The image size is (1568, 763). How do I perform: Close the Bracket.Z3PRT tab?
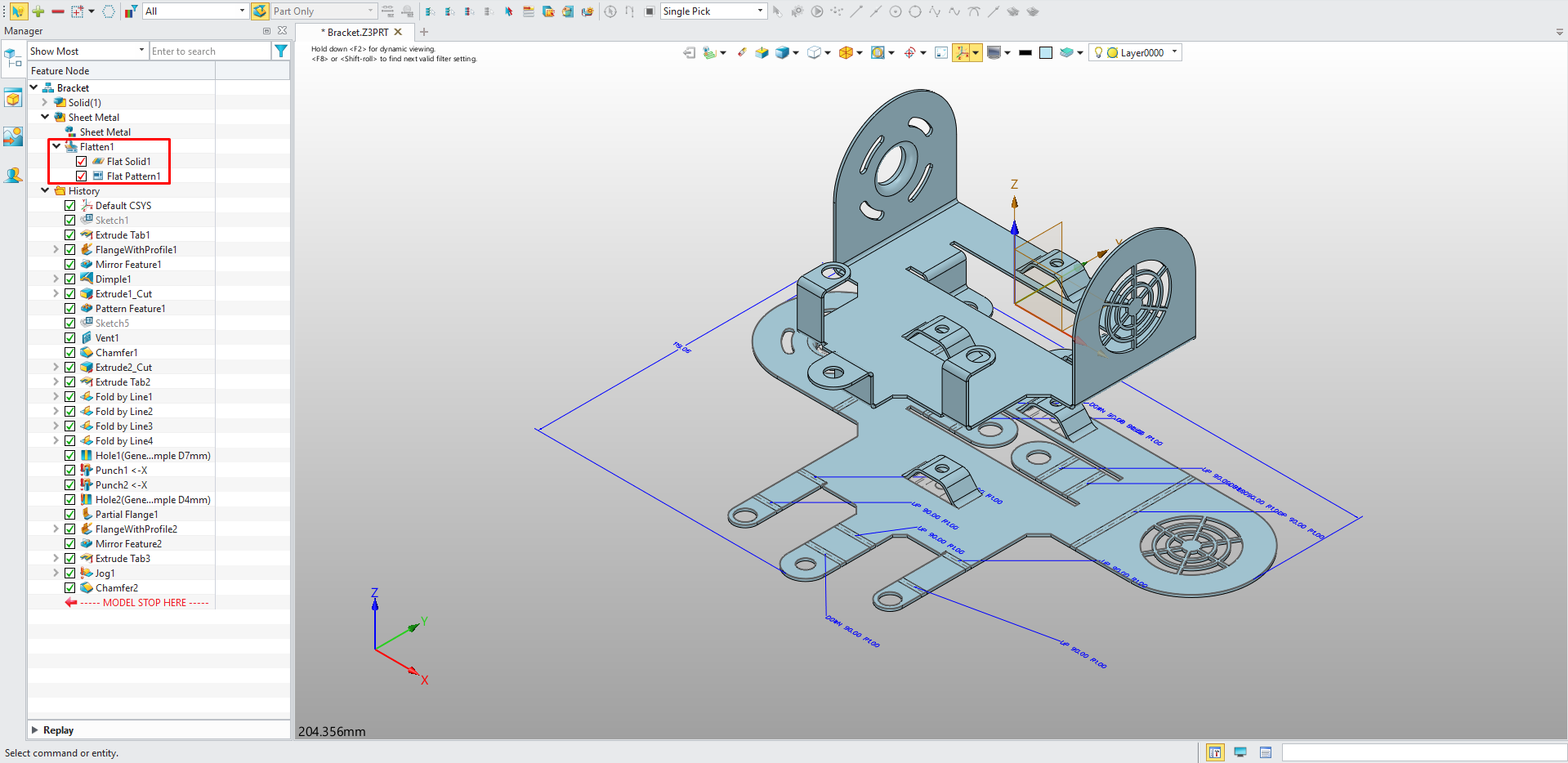pyautogui.click(x=398, y=33)
